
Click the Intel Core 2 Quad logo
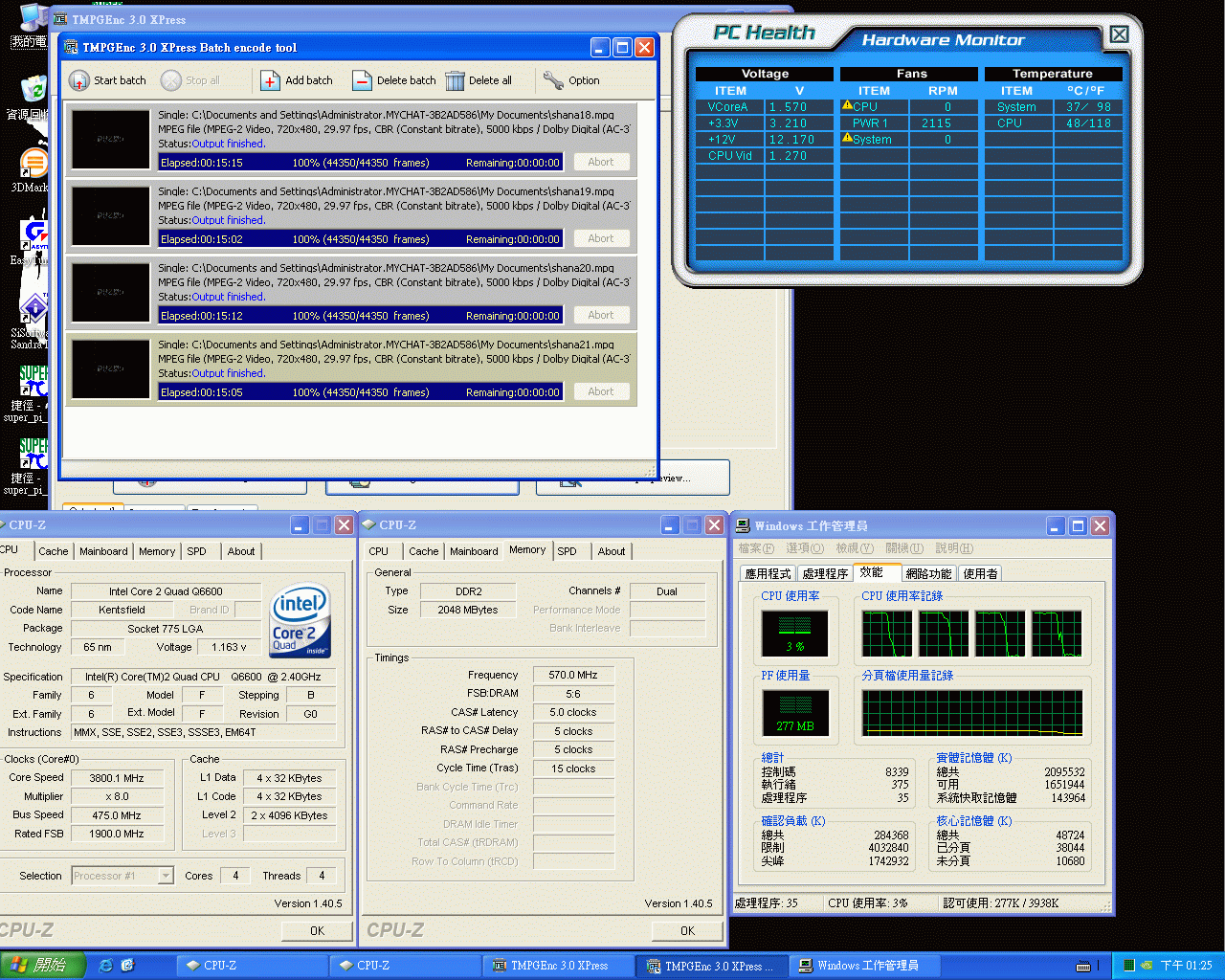[x=301, y=621]
